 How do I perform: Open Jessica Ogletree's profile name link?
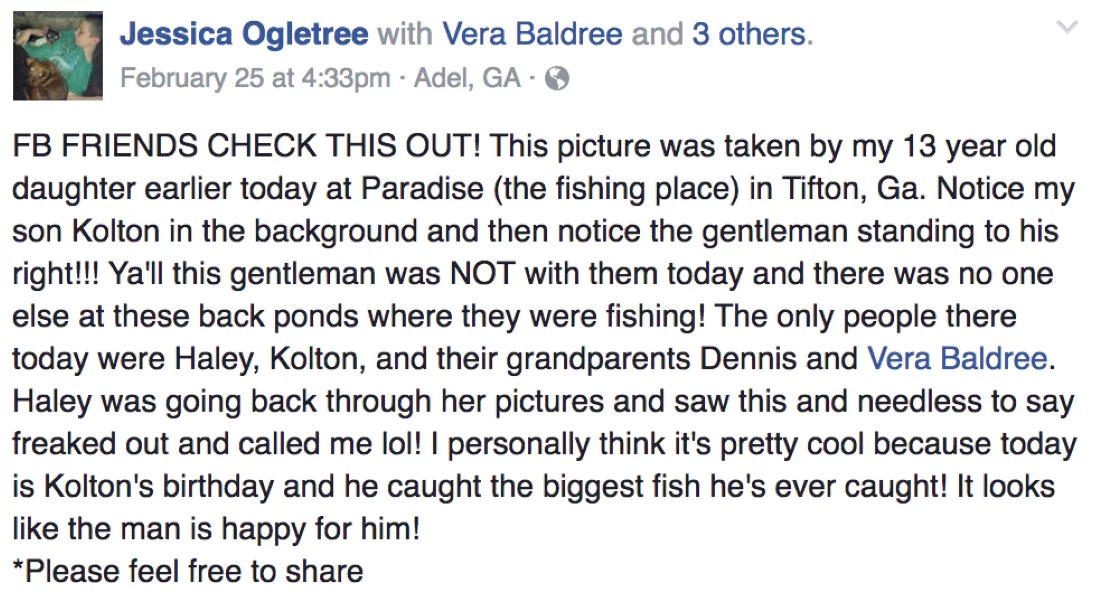(244, 34)
